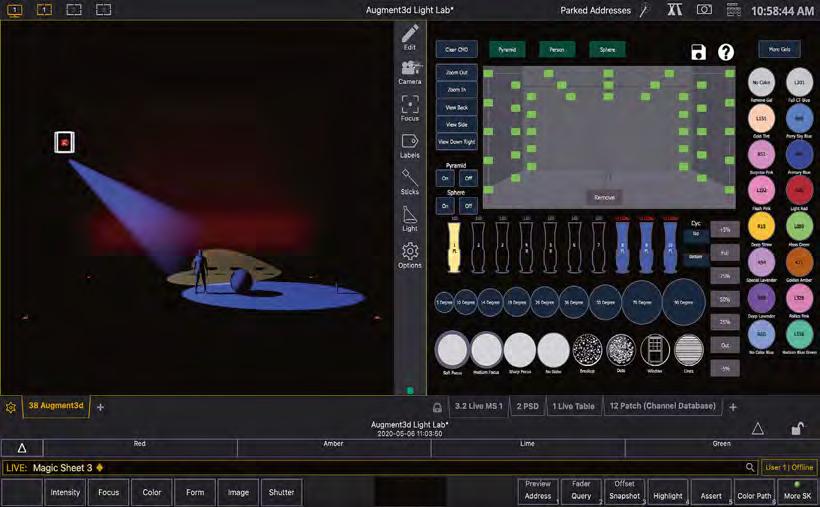Add a new tab next to 38 Augment3d
The width and height of the screenshot is (820, 507).
click(100, 407)
